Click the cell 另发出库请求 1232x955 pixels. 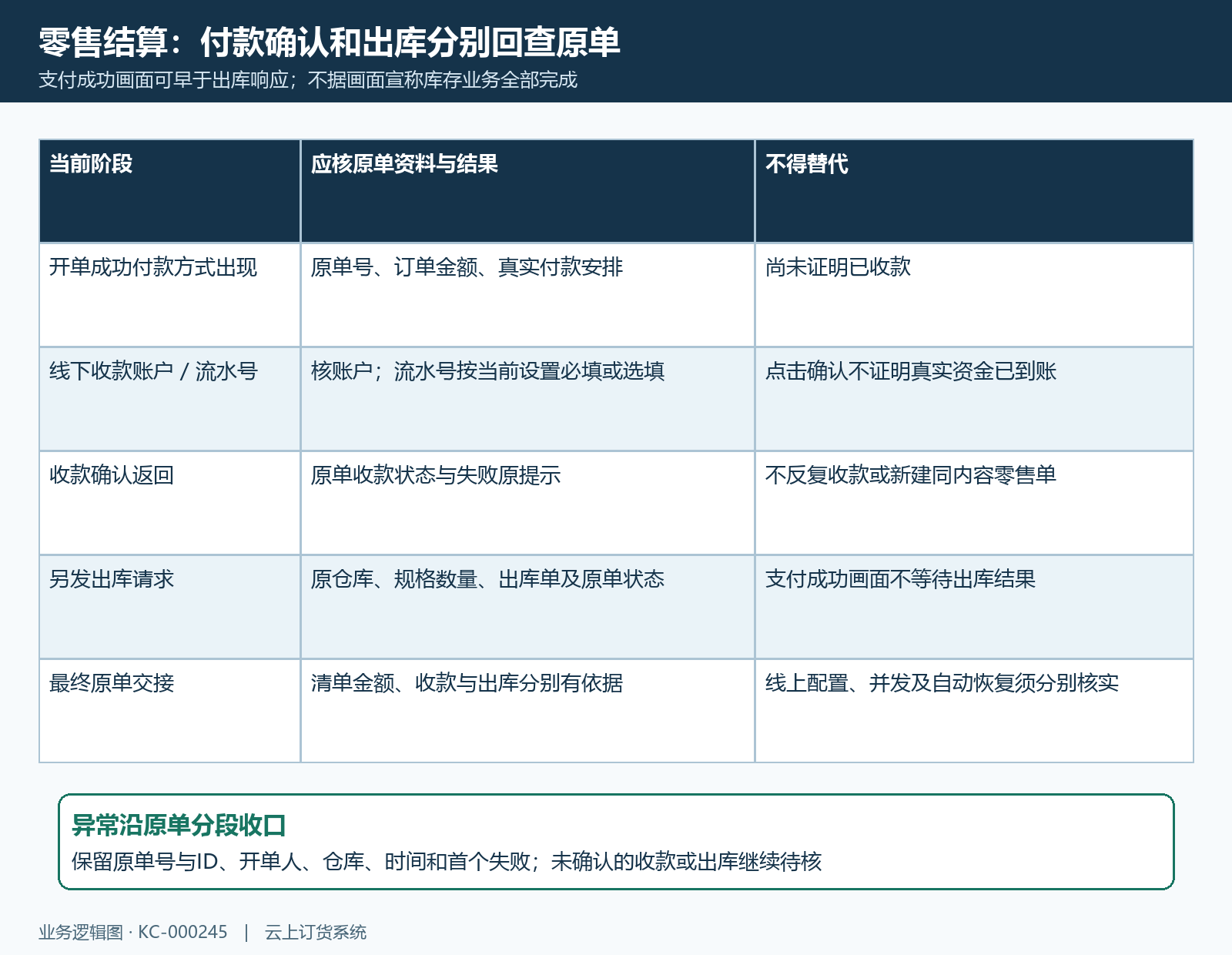pos(169,607)
